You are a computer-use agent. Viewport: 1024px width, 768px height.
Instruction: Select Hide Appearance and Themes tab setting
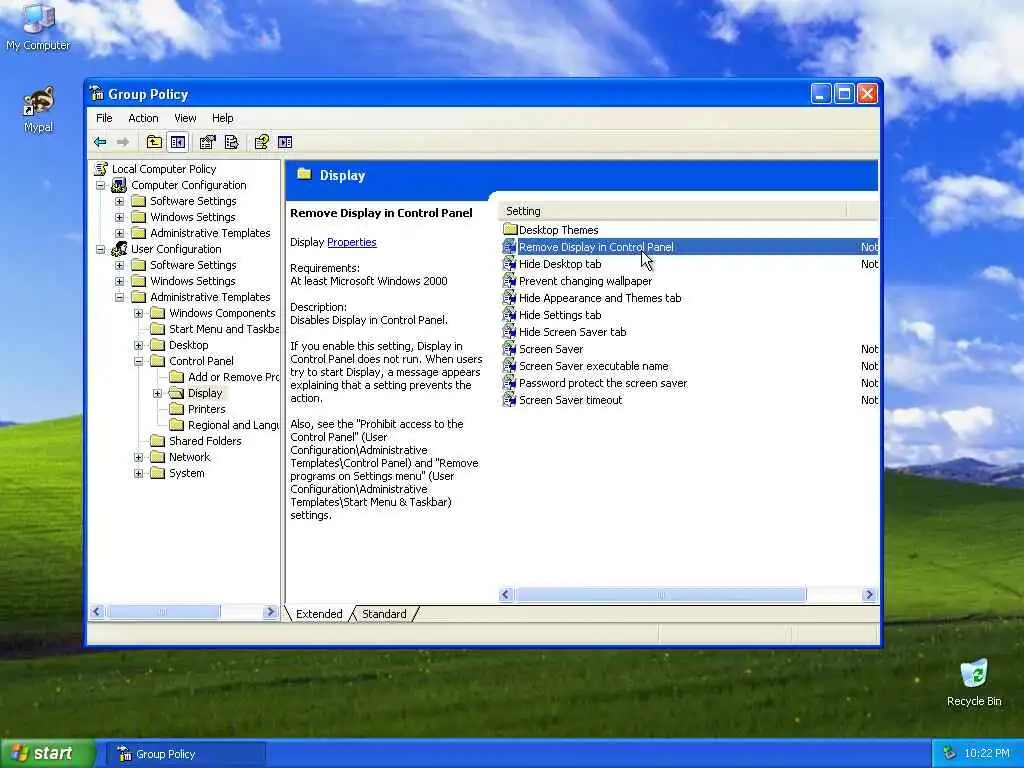tap(600, 298)
